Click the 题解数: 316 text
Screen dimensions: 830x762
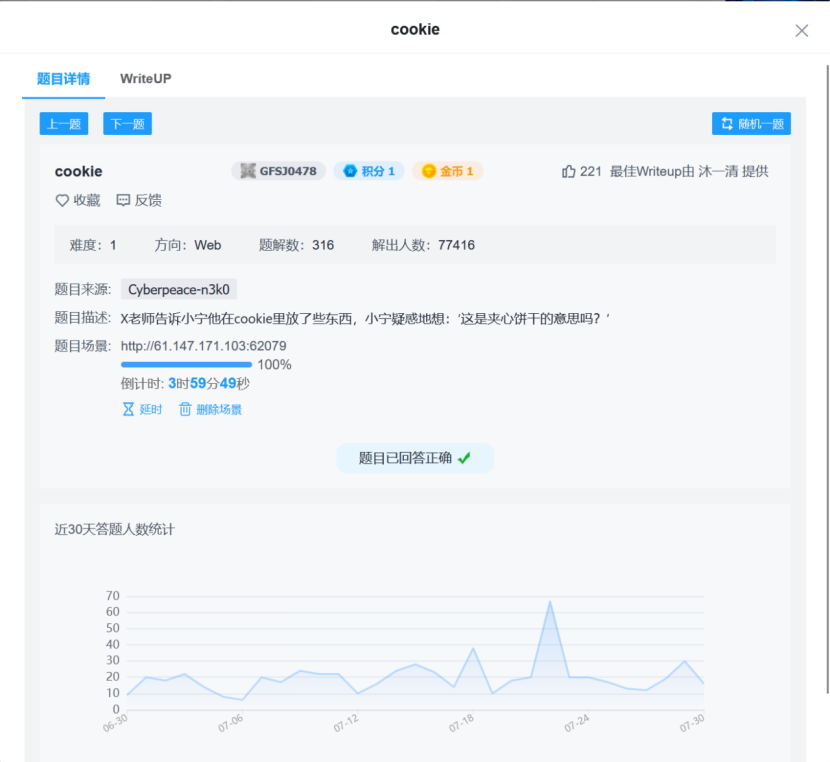pyautogui.click(x=296, y=245)
